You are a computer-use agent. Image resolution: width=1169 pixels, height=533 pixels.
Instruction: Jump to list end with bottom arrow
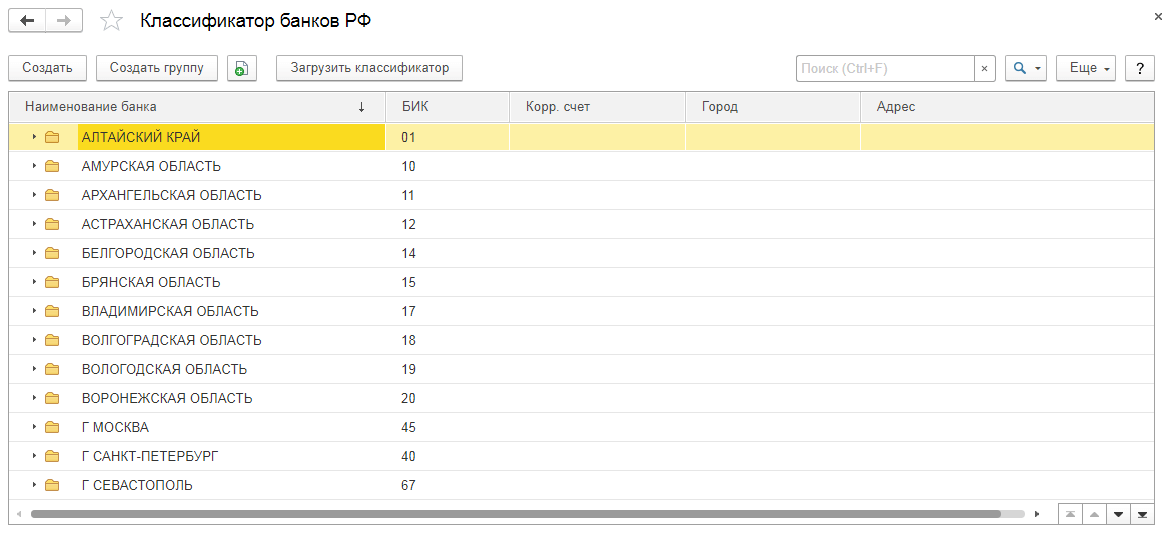1142,514
